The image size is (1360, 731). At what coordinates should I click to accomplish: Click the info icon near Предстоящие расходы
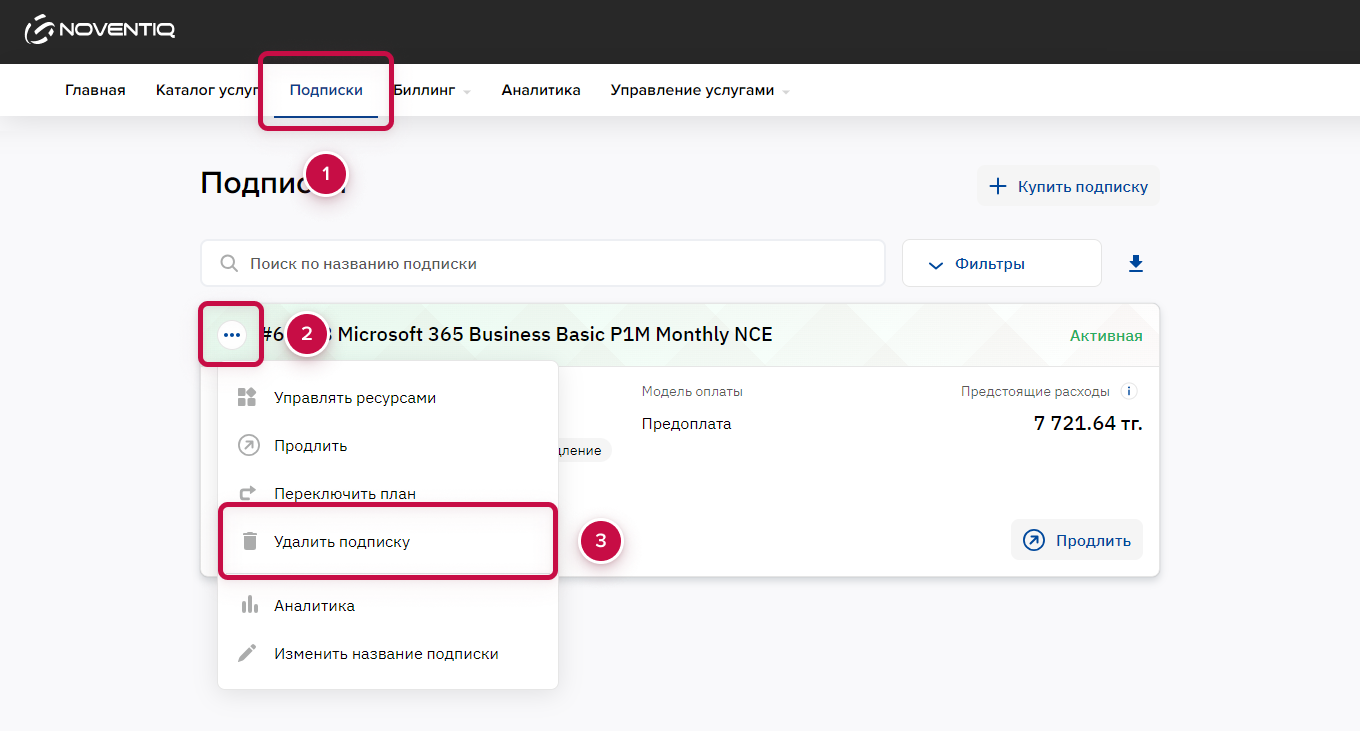coord(1129,391)
